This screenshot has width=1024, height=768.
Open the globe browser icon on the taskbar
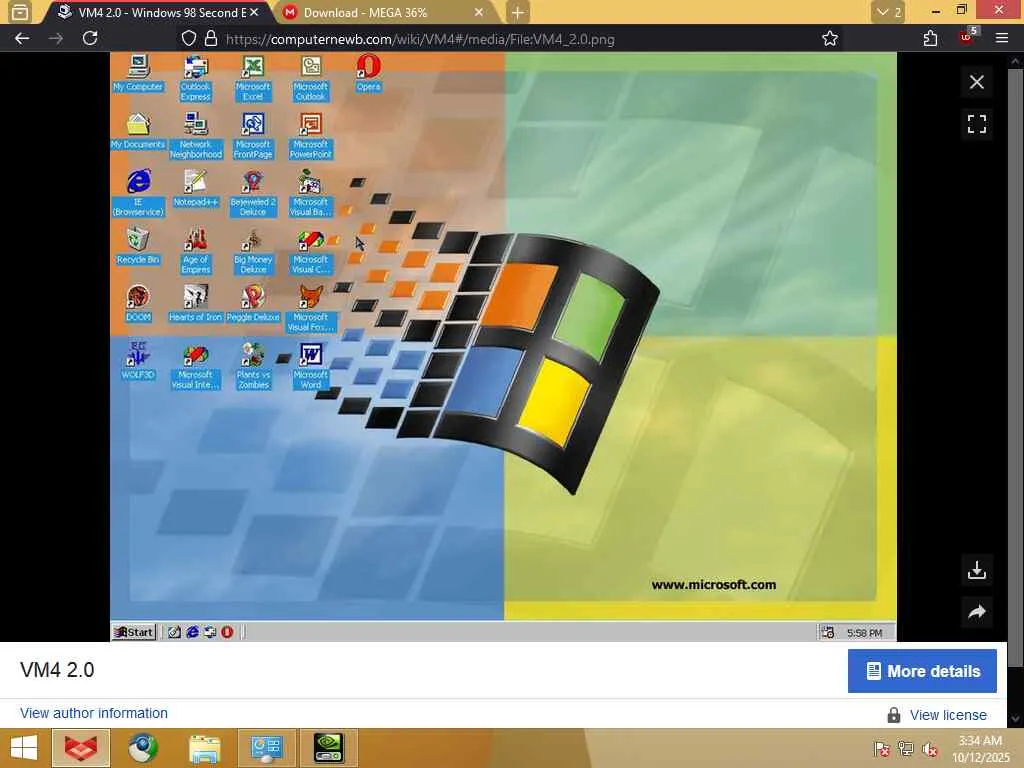click(142, 748)
